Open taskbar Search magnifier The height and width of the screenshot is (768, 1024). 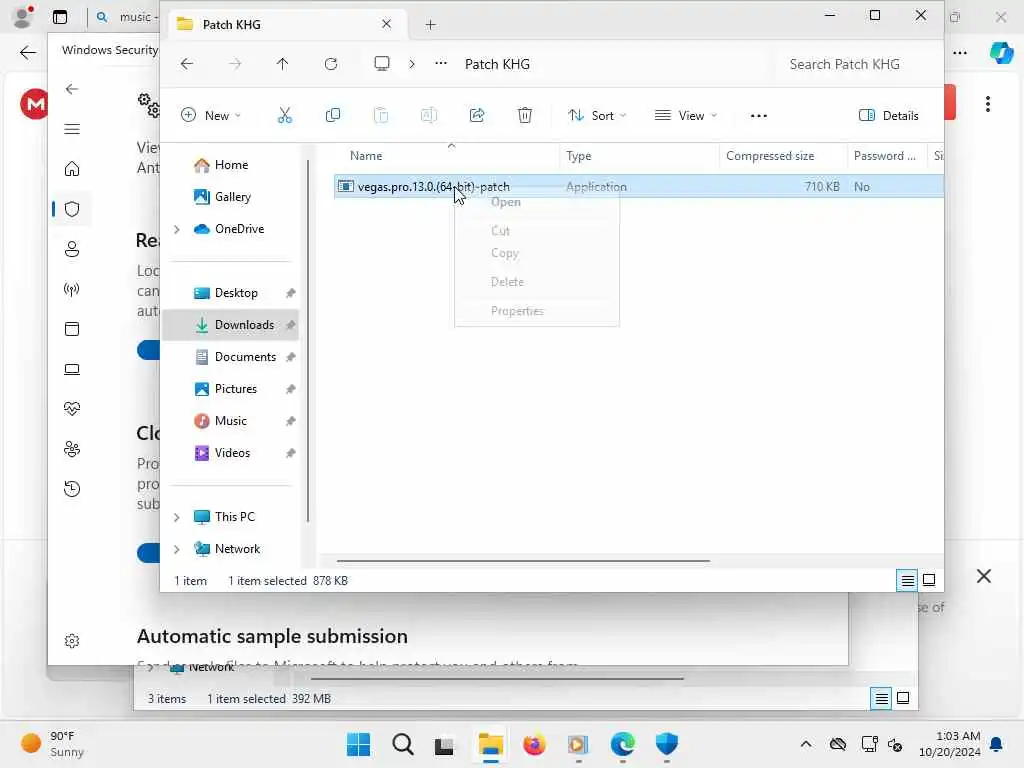click(403, 744)
